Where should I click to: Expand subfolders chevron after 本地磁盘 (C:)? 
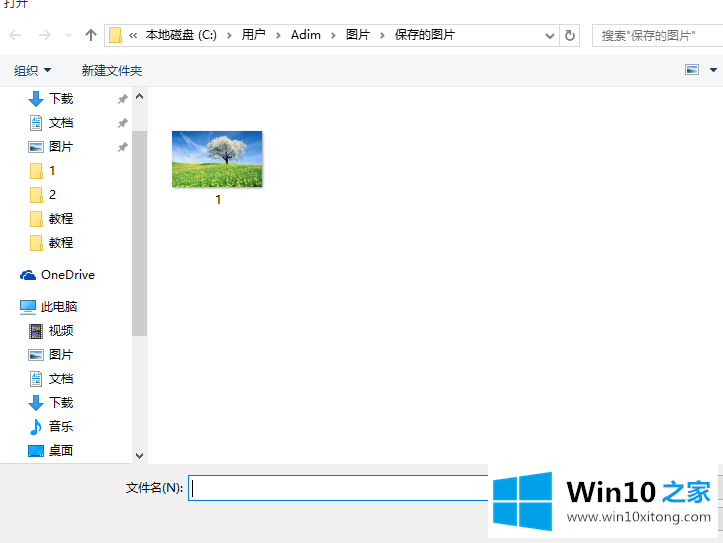pyautogui.click(x=229, y=35)
